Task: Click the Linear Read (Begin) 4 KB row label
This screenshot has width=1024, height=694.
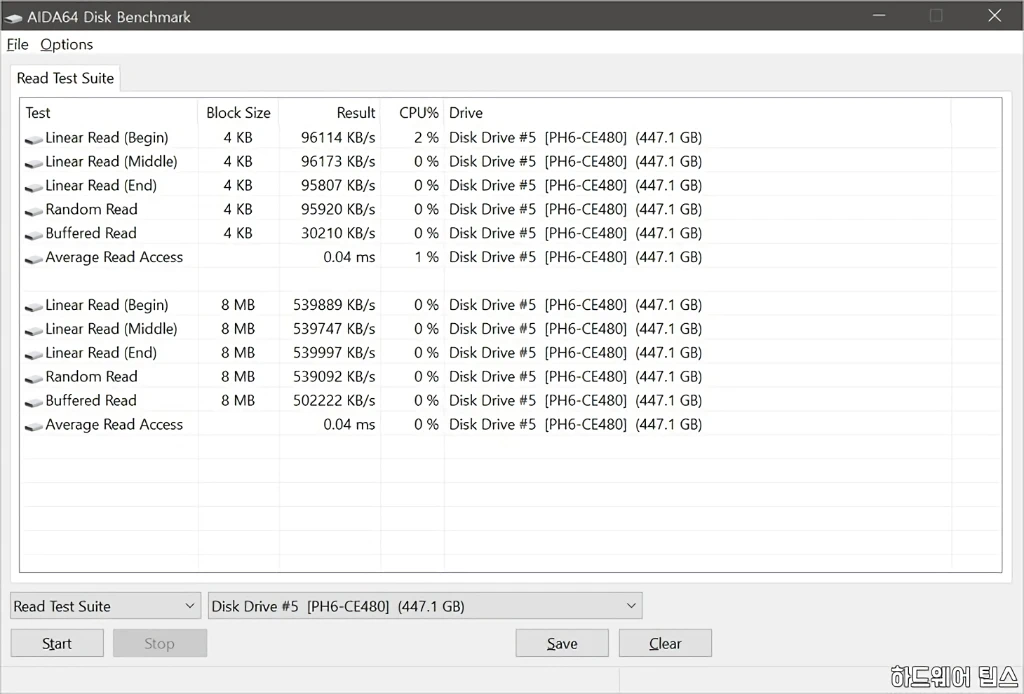Action: 107,138
